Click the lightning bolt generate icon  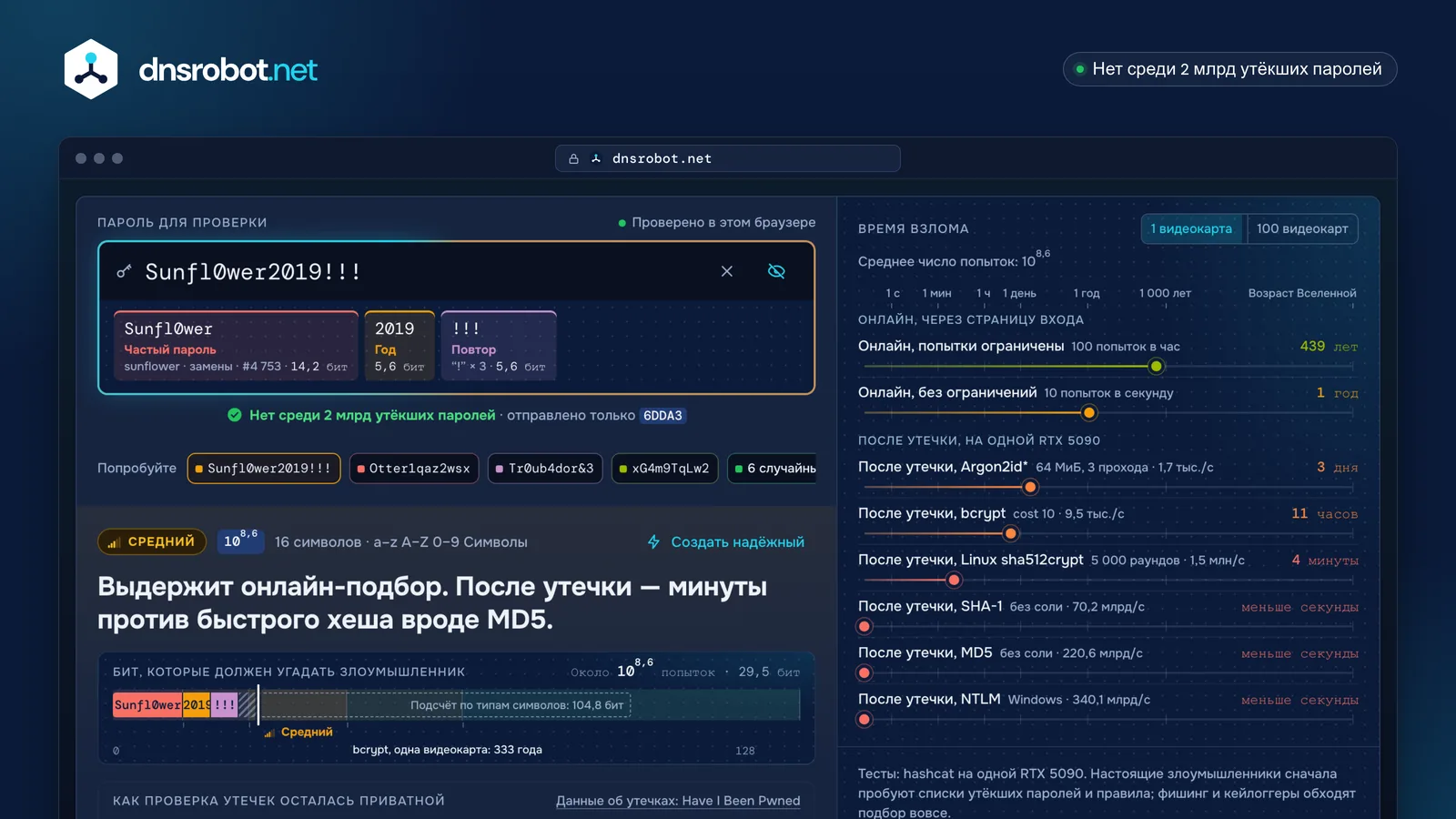coord(653,541)
